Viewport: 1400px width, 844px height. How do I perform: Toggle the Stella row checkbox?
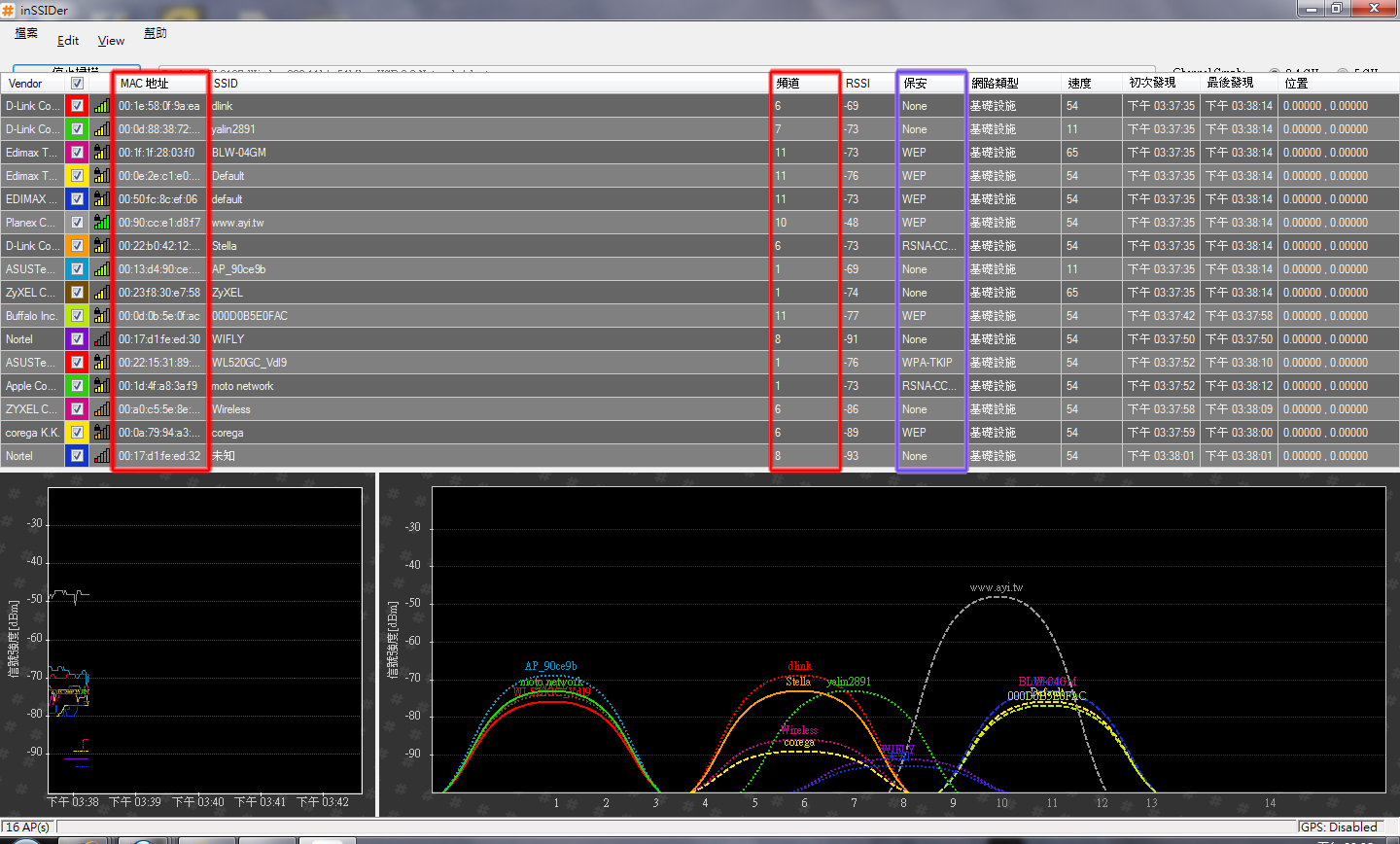tap(77, 246)
